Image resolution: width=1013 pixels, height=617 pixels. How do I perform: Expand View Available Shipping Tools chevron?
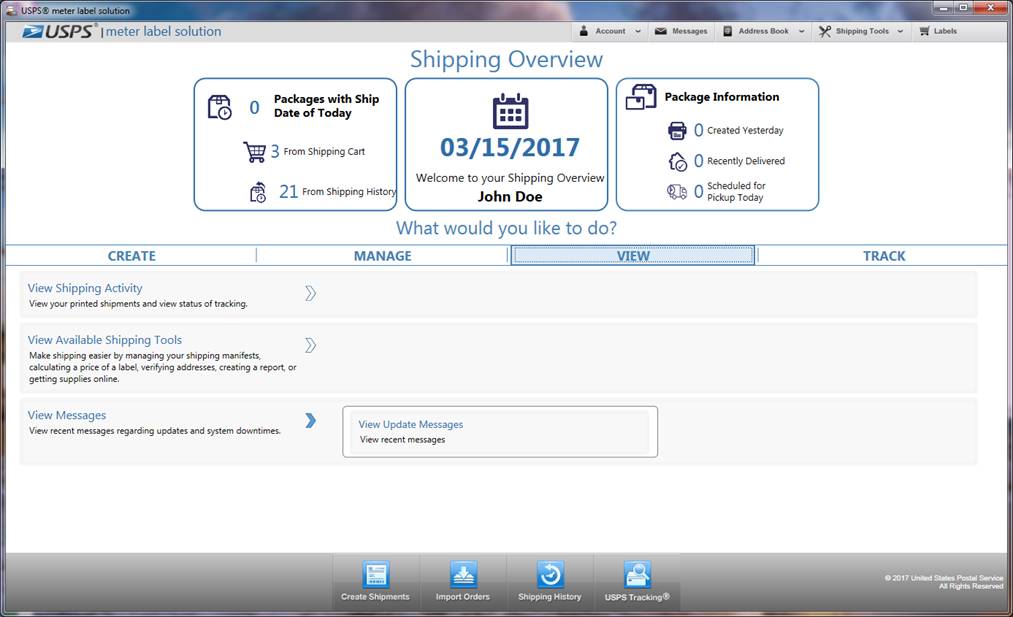311,345
